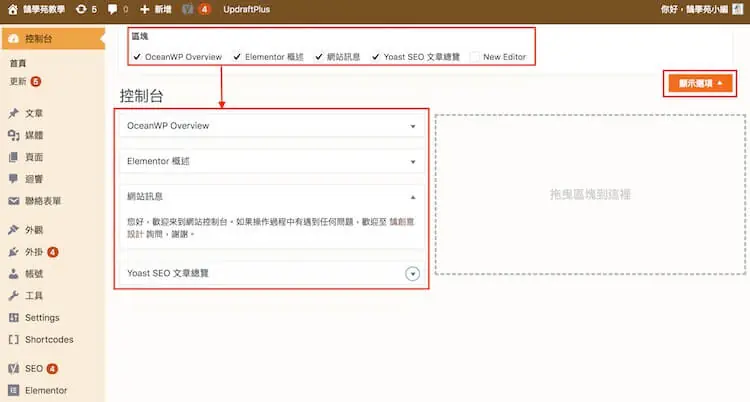
Task: Click the 外掛 sidebar label
Action: point(34,252)
